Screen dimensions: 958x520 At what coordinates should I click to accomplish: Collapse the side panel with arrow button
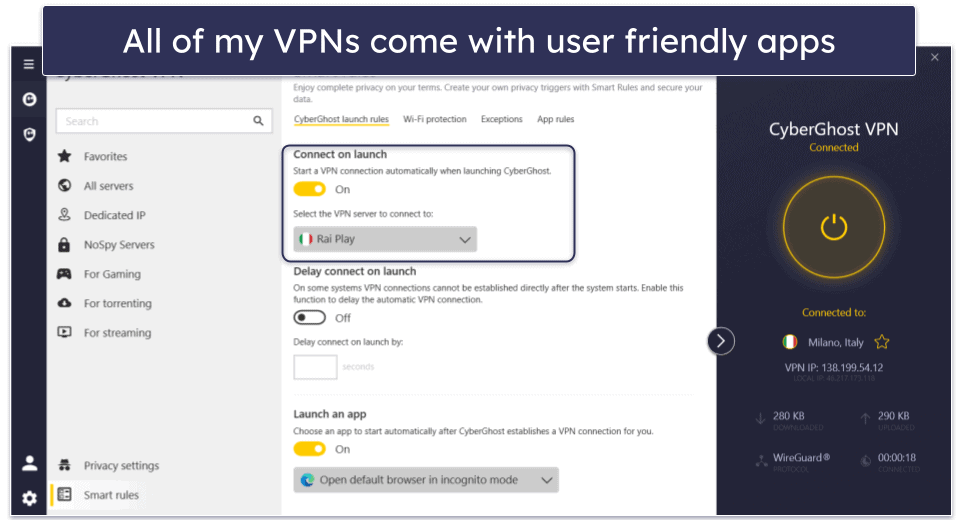[721, 341]
